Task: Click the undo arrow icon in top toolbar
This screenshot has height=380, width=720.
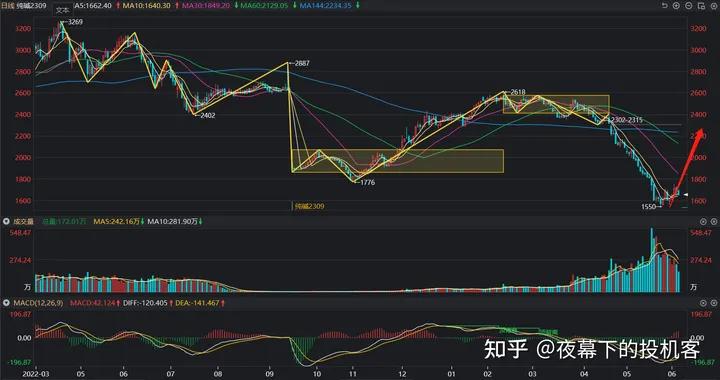Action: pos(664,6)
